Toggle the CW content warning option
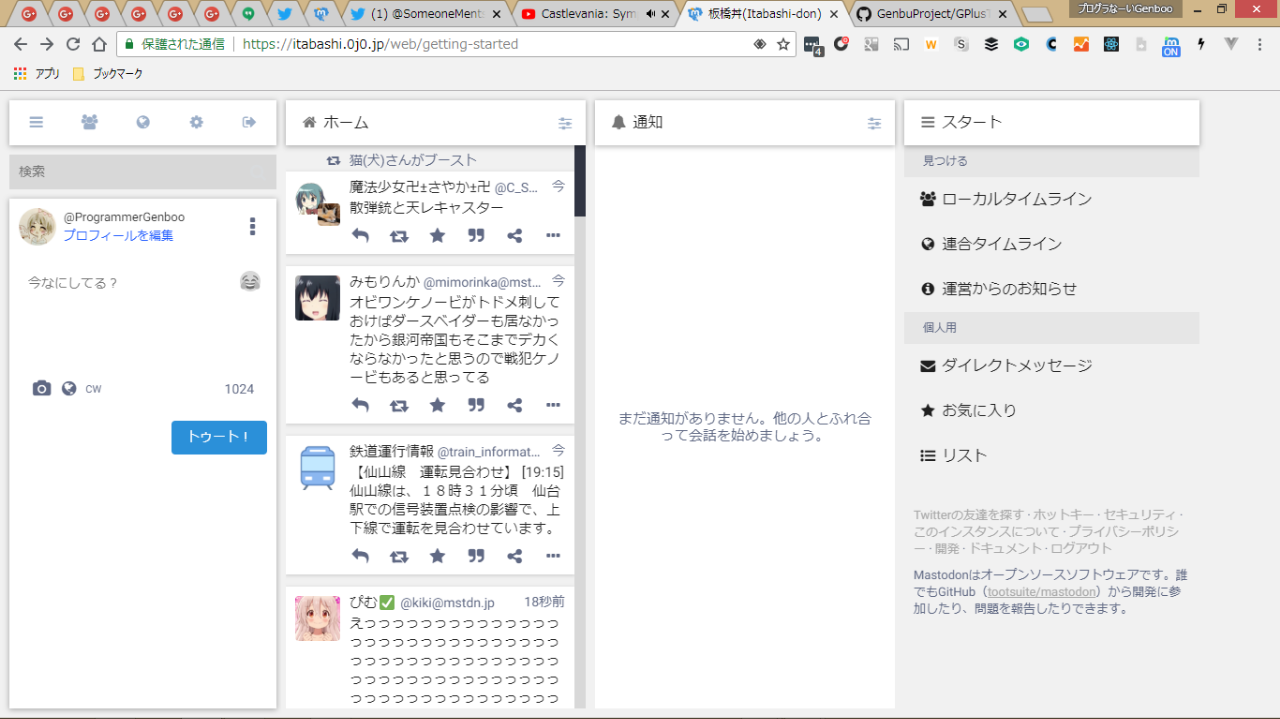The width and height of the screenshot is (1280, 719). (93, 389)
